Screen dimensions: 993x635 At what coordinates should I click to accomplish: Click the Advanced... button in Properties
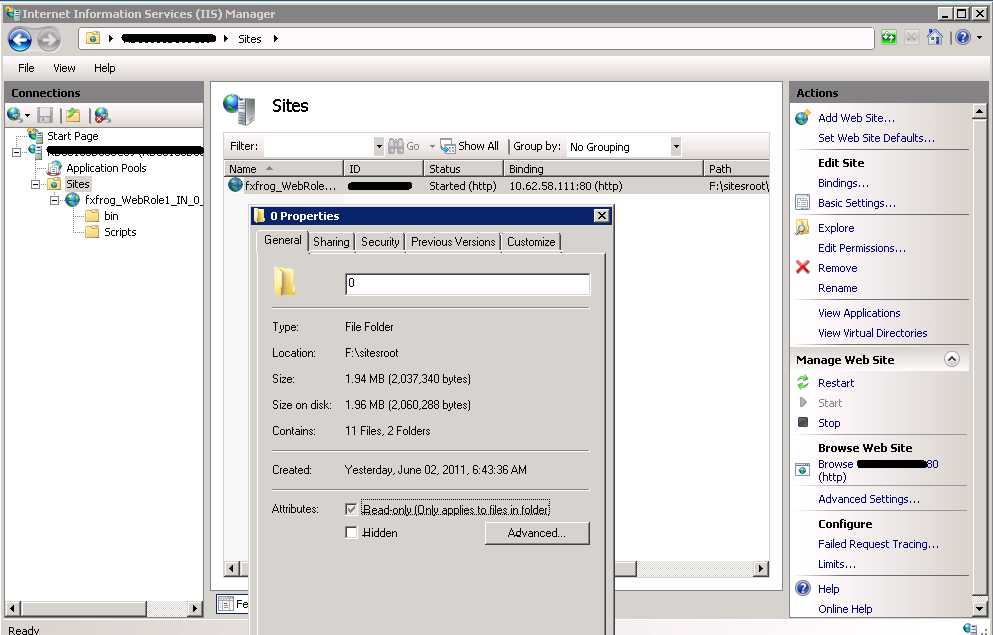coord(536,533)
